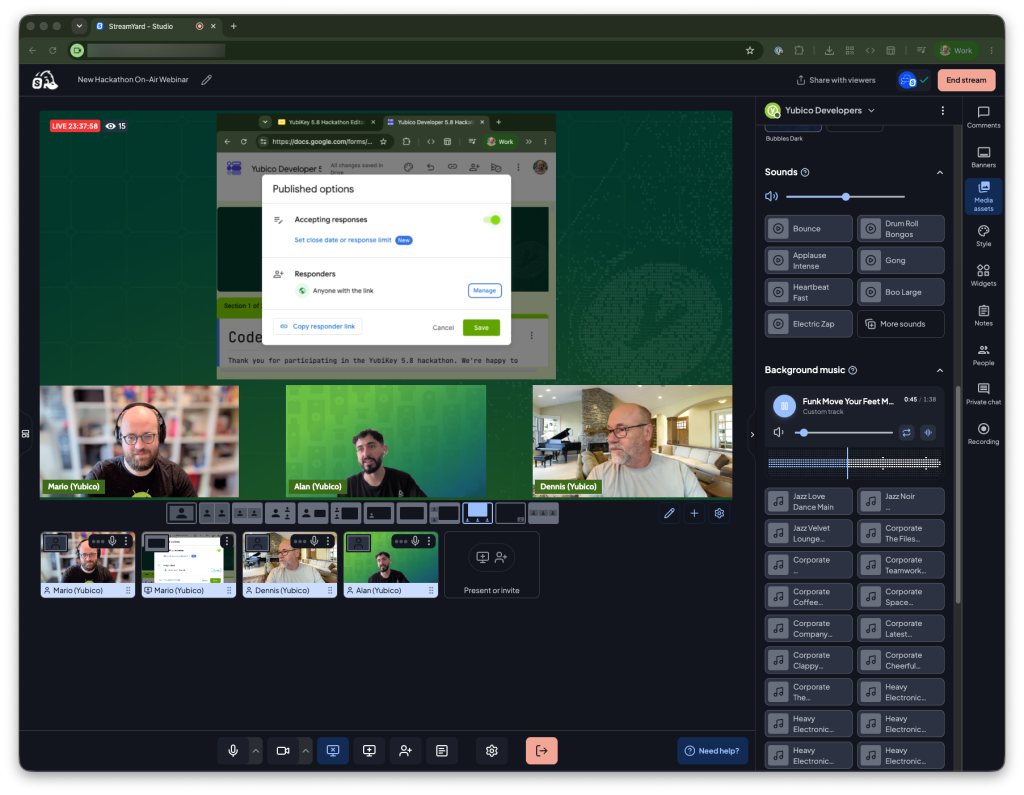Adjust the Sounds volume slider
Image resolution: width=1024 pixels, height=795 pixels.
point(846,197)
